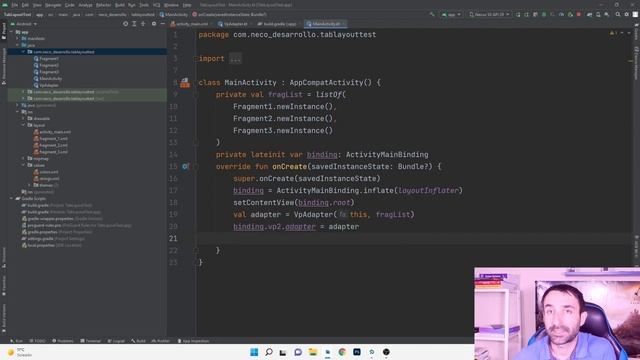Screen dimensions: 640x360
Task: Open Project panel options gear
Action: point(154,24)
